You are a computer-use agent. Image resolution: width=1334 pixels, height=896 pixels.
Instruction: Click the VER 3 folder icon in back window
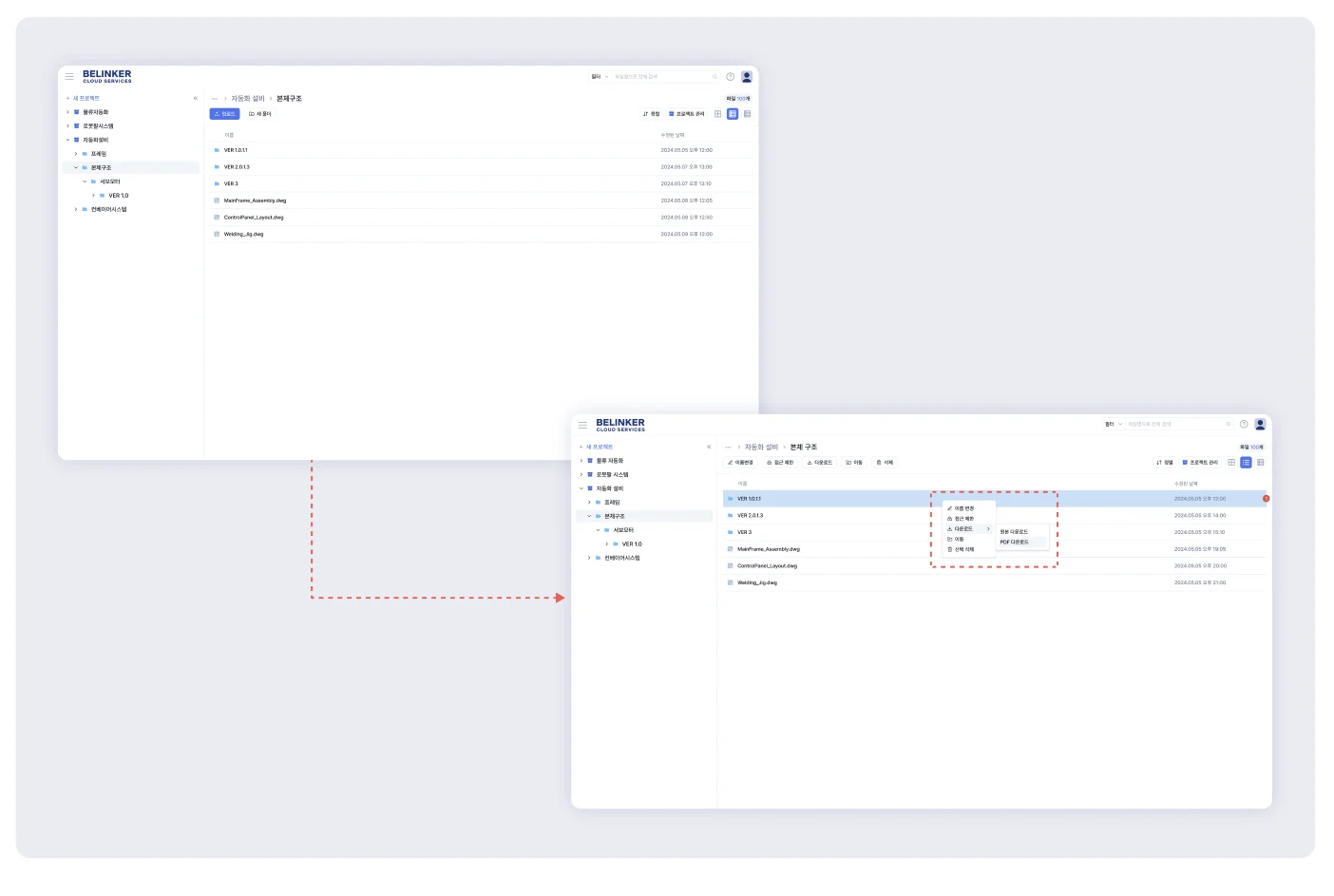point(217,183)
